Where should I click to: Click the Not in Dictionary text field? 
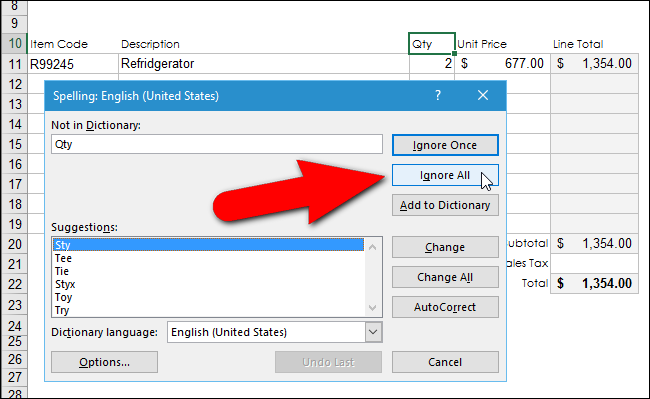tap(217, 144)
